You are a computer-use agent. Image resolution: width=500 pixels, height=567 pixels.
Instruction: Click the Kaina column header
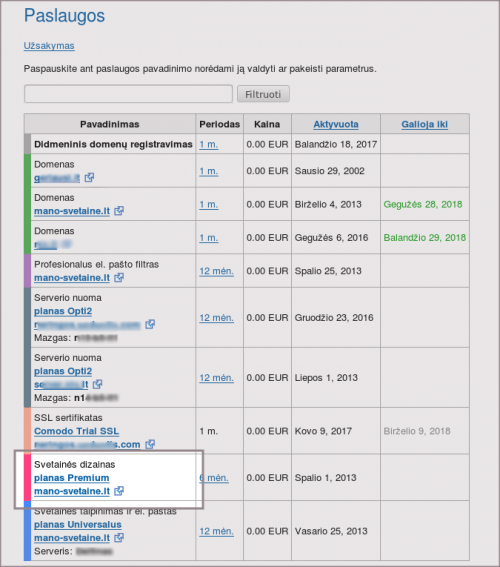(x=267, y=124)
